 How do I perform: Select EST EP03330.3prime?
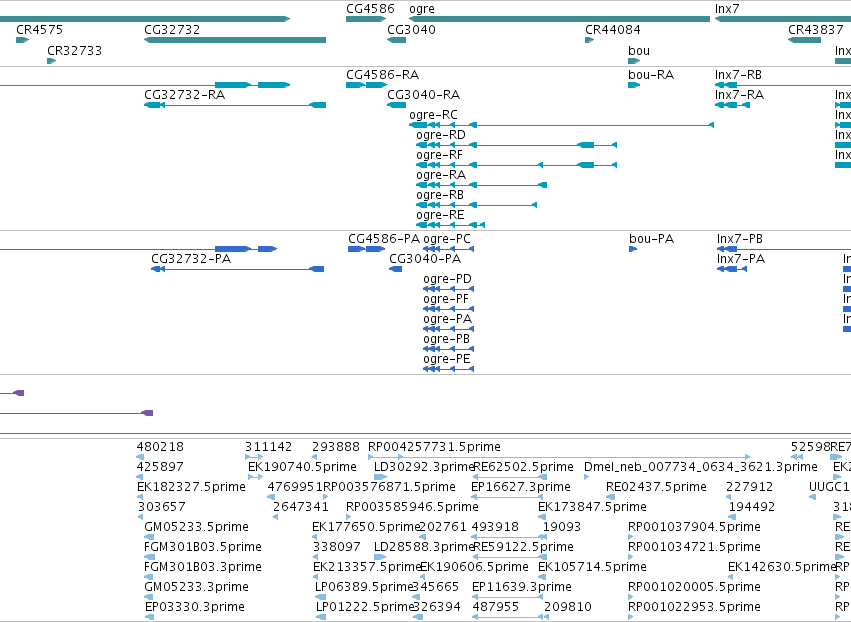coord(194,607)
